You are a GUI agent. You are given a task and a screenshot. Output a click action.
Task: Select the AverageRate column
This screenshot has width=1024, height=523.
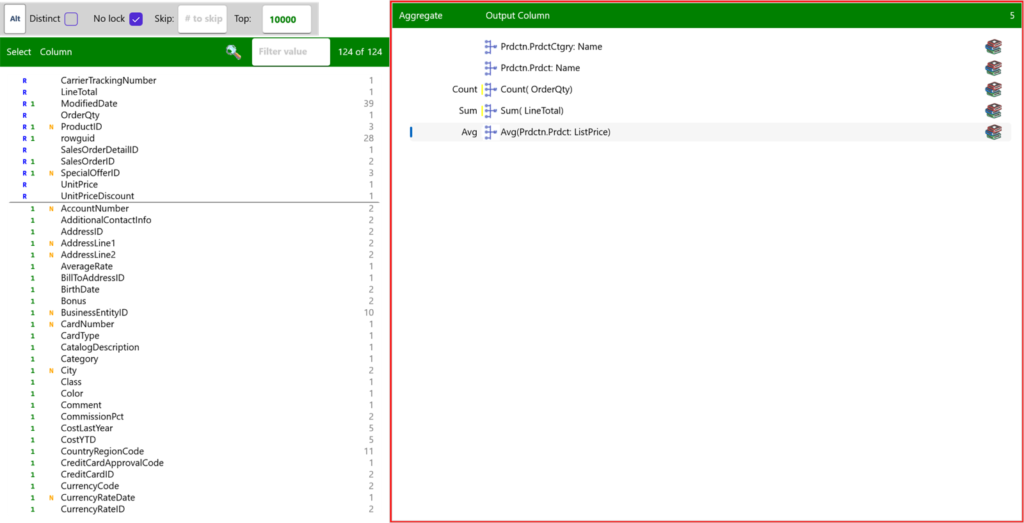[x=86, y=266]
